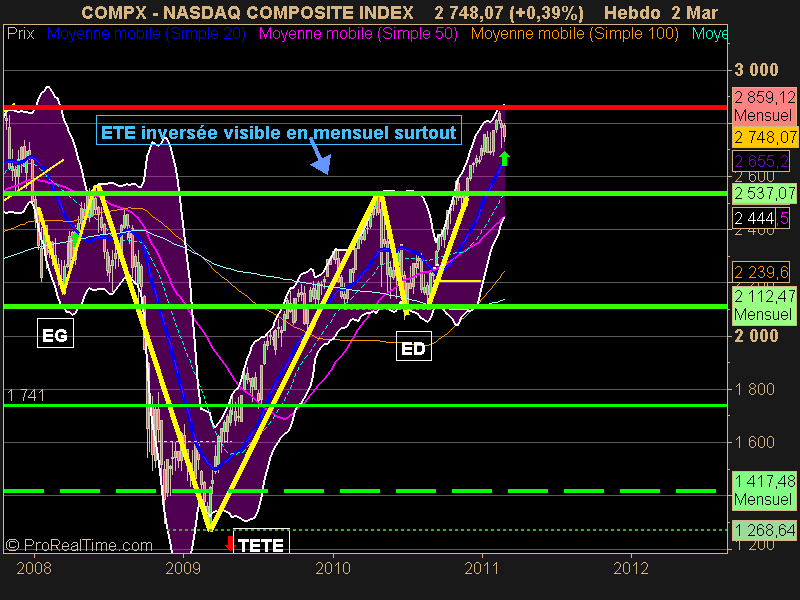Click the cut-off cyan 'Moye' legend entry
Screen dimensions: 800x600
tap(709, 34)
